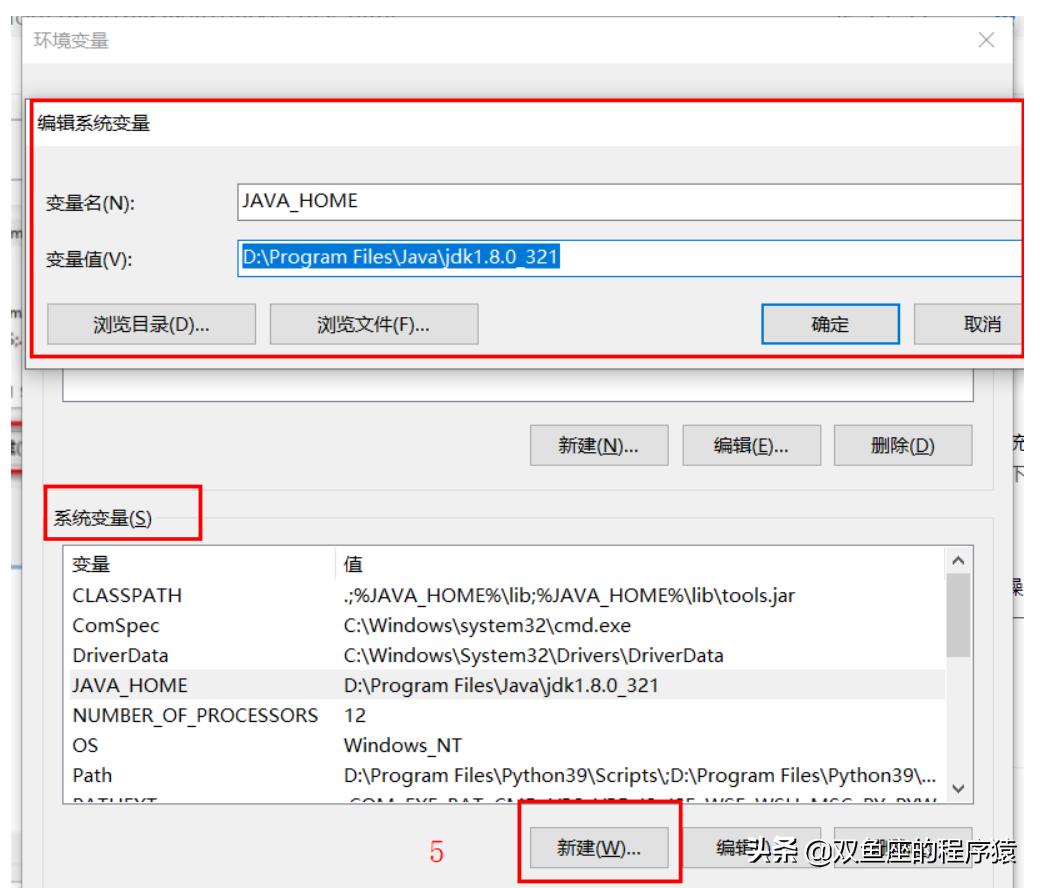Click the 删除(D) button
This screenshot has width=1040, height=888.
[903, 446]
